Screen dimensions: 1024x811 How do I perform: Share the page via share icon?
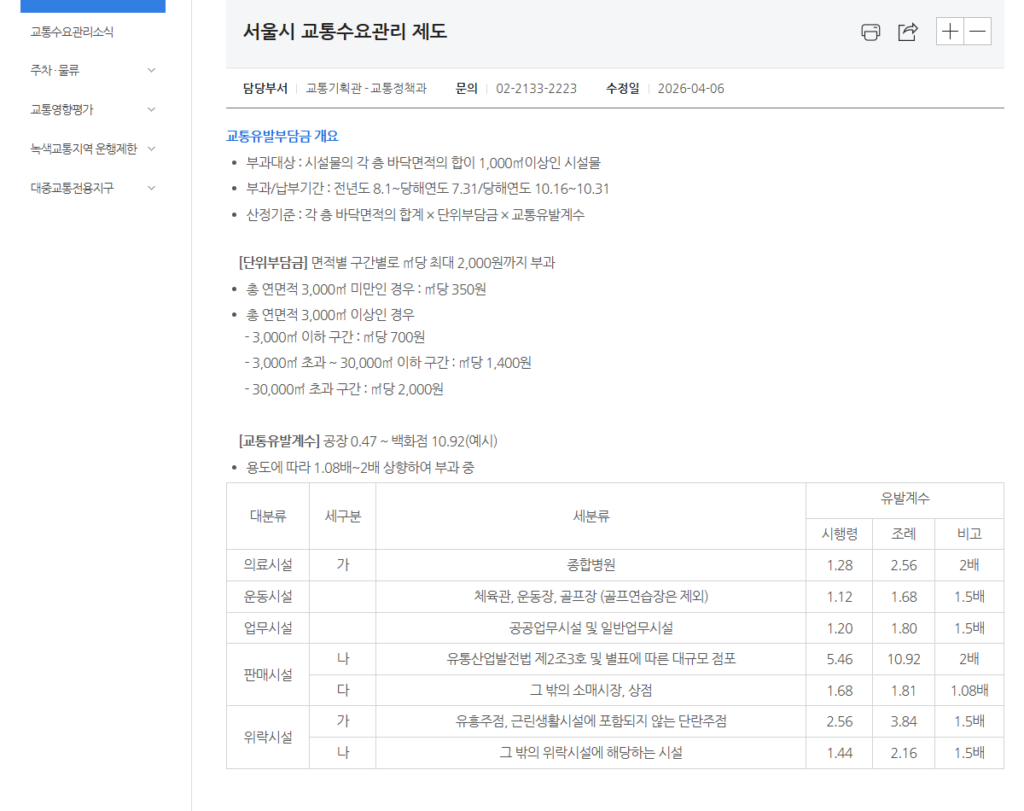[908, 32]
